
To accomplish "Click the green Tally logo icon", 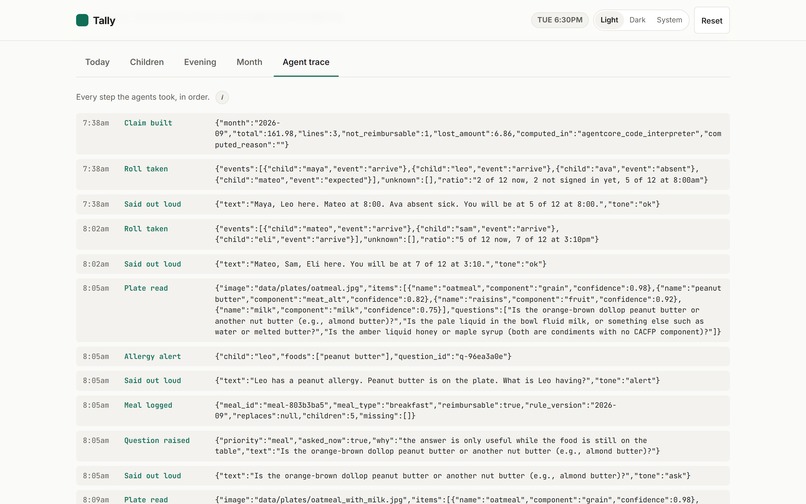I will pyautogui.click(x=82, y=20).
